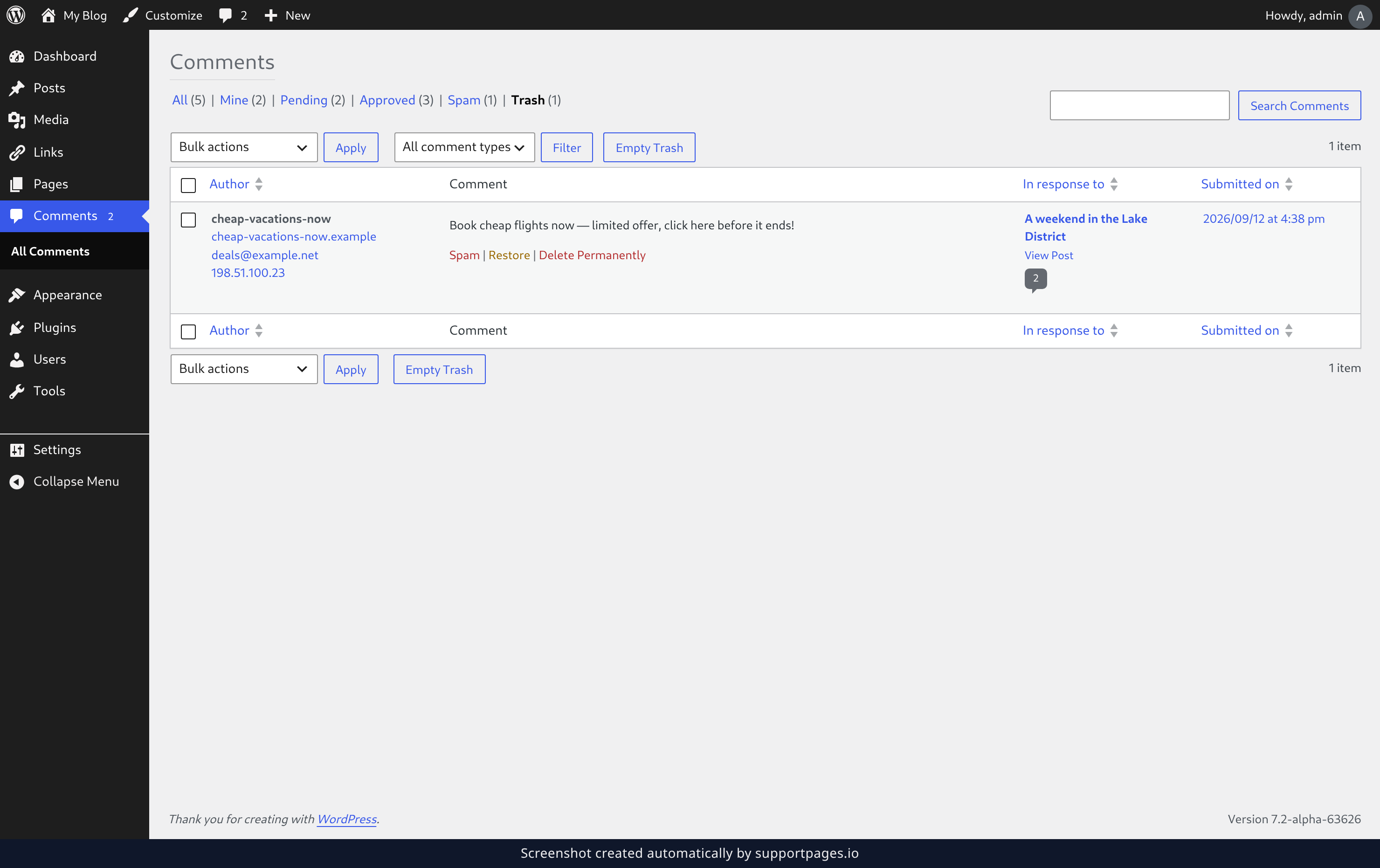This screenshot has height=868, width=1380.
Task: Mark the trashed comment as Spam
Action: tap(464, 255)
